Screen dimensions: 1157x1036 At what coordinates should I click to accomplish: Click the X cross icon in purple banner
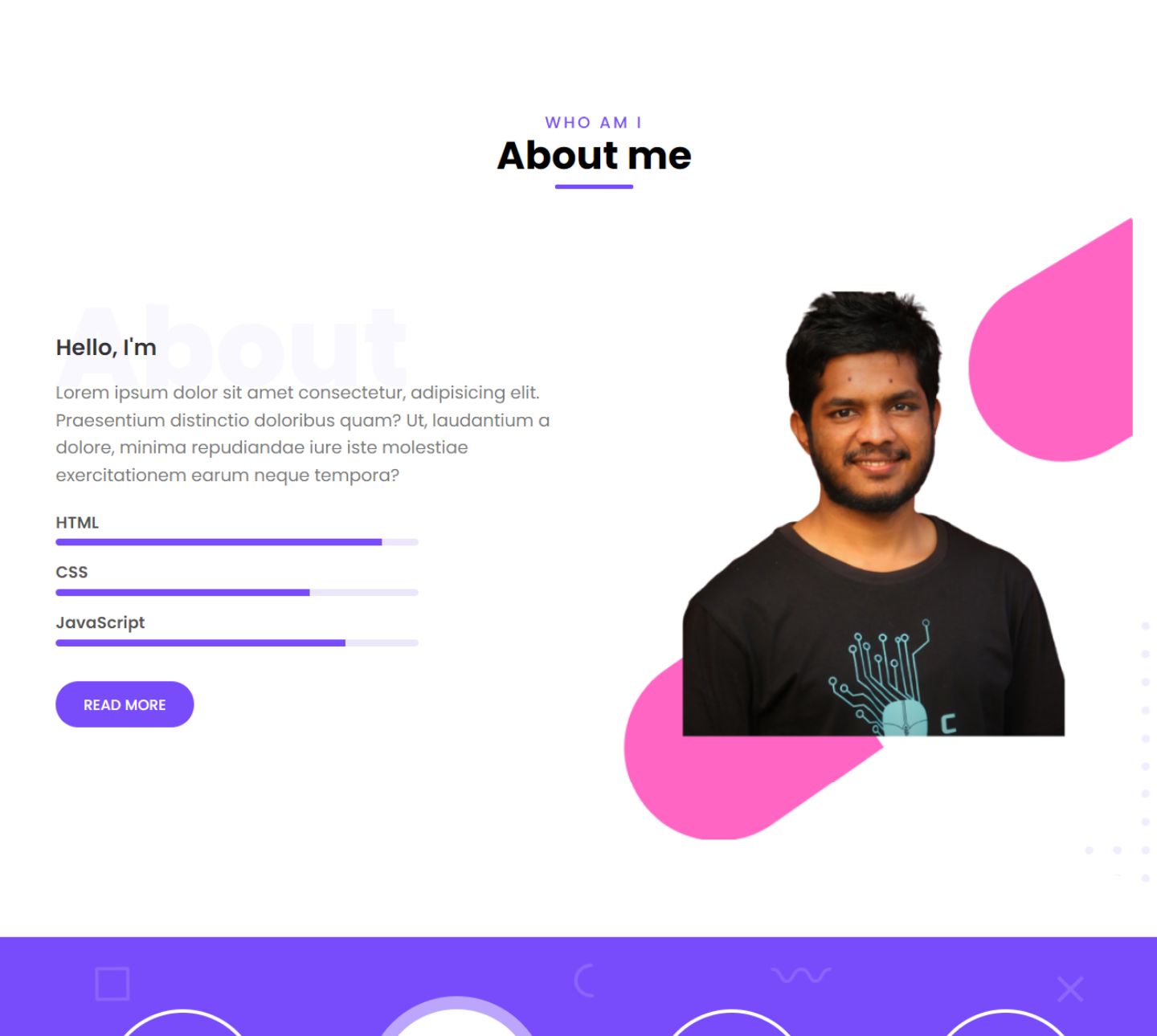click(1070, 989)
